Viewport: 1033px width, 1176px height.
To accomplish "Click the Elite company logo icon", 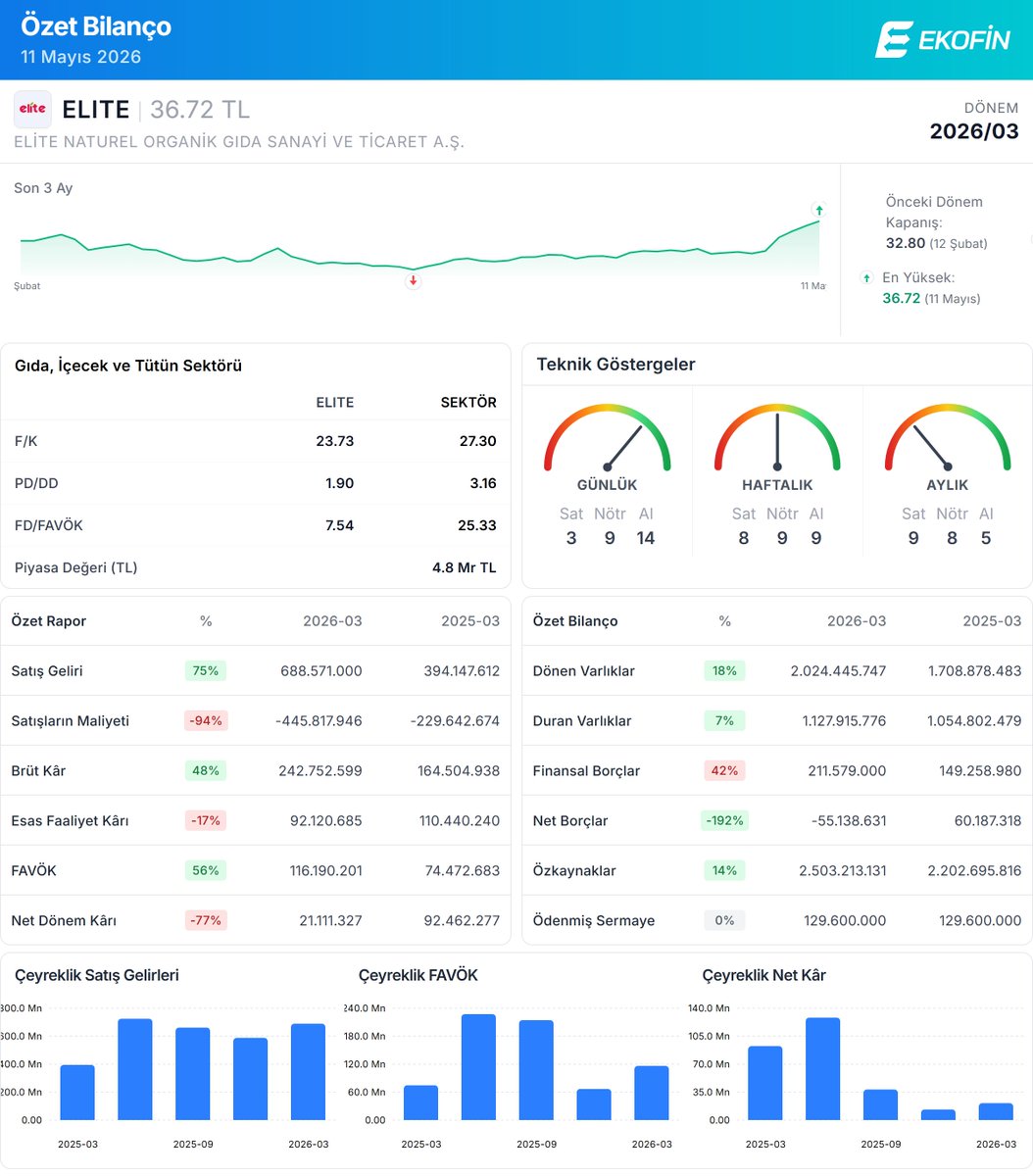I will pyautogui.click(x=32, y=110).
